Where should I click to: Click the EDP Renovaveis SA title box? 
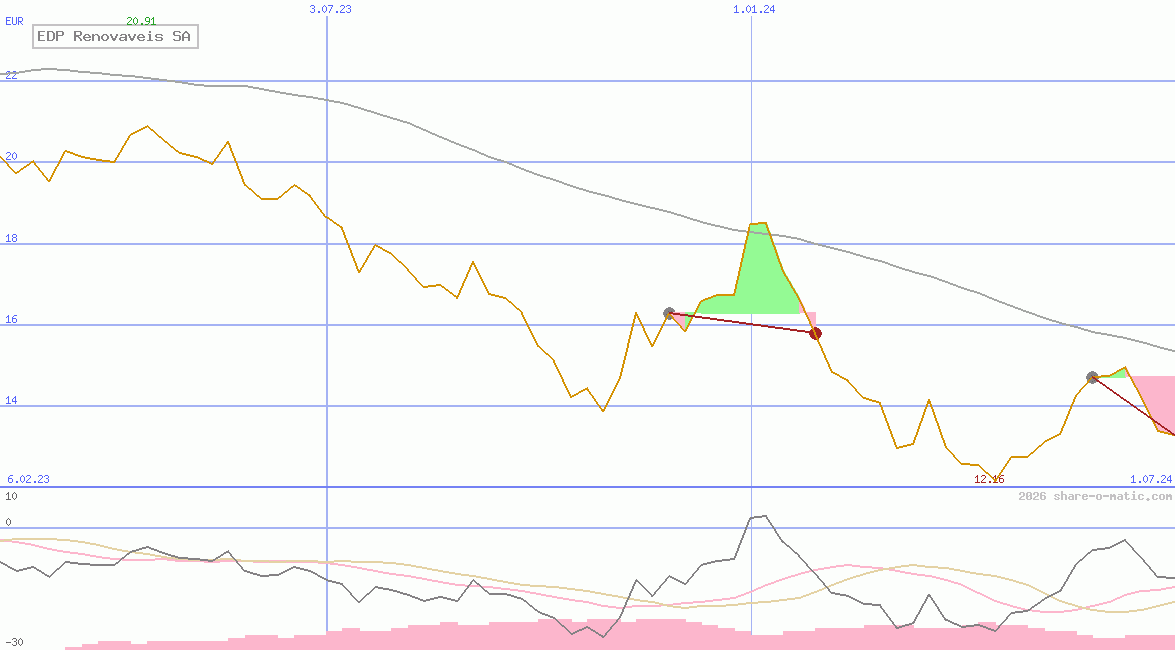pos(116,37)
